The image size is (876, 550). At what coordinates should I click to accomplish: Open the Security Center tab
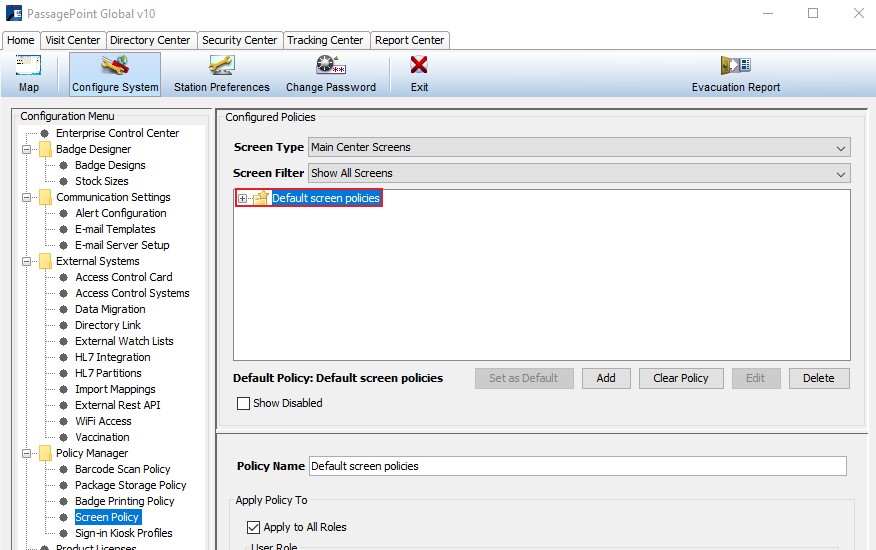240,40
